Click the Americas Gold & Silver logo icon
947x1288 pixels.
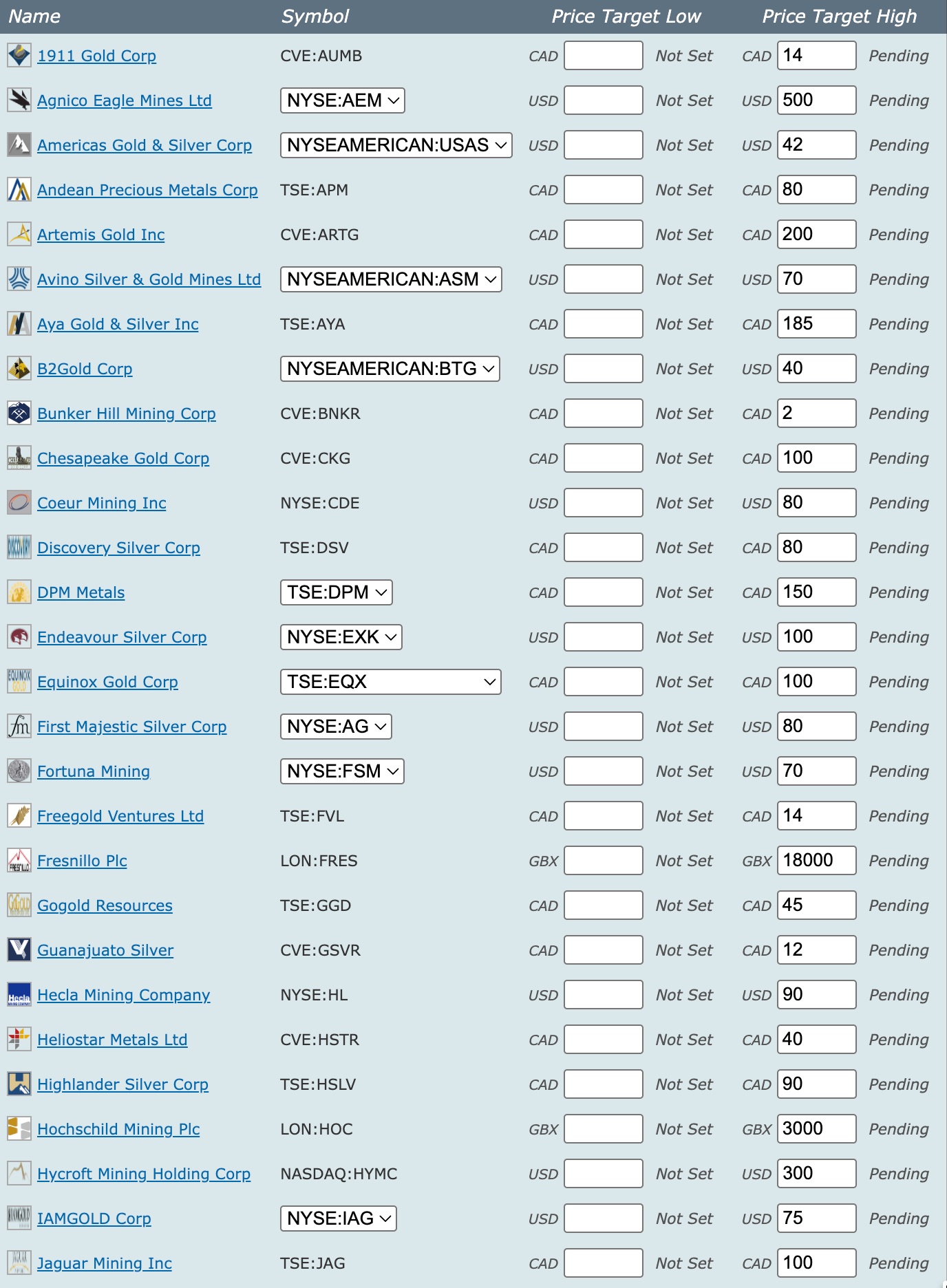click(19, 145)
